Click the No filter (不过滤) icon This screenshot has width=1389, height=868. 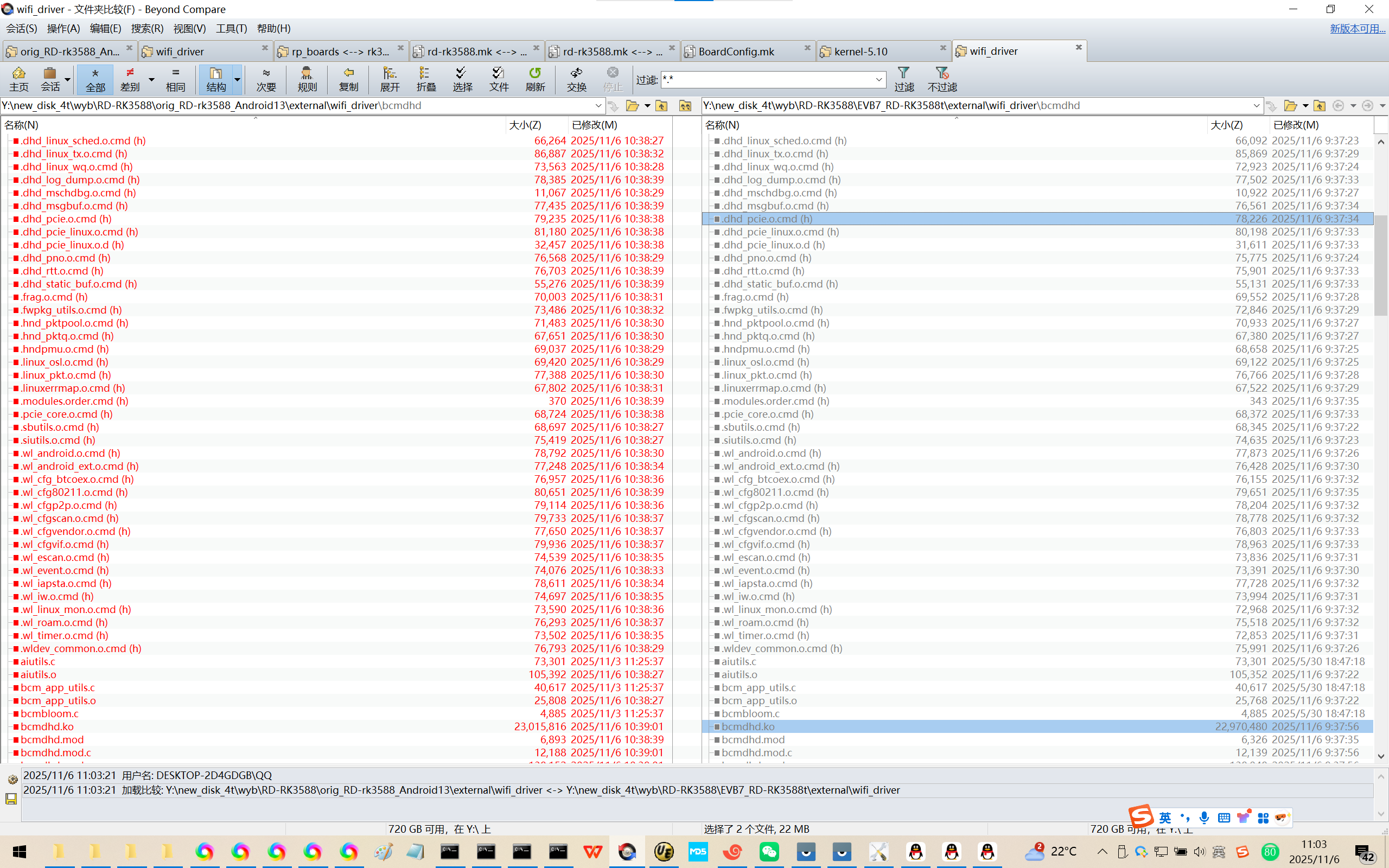pyautogui.click(x=942, y=79)
